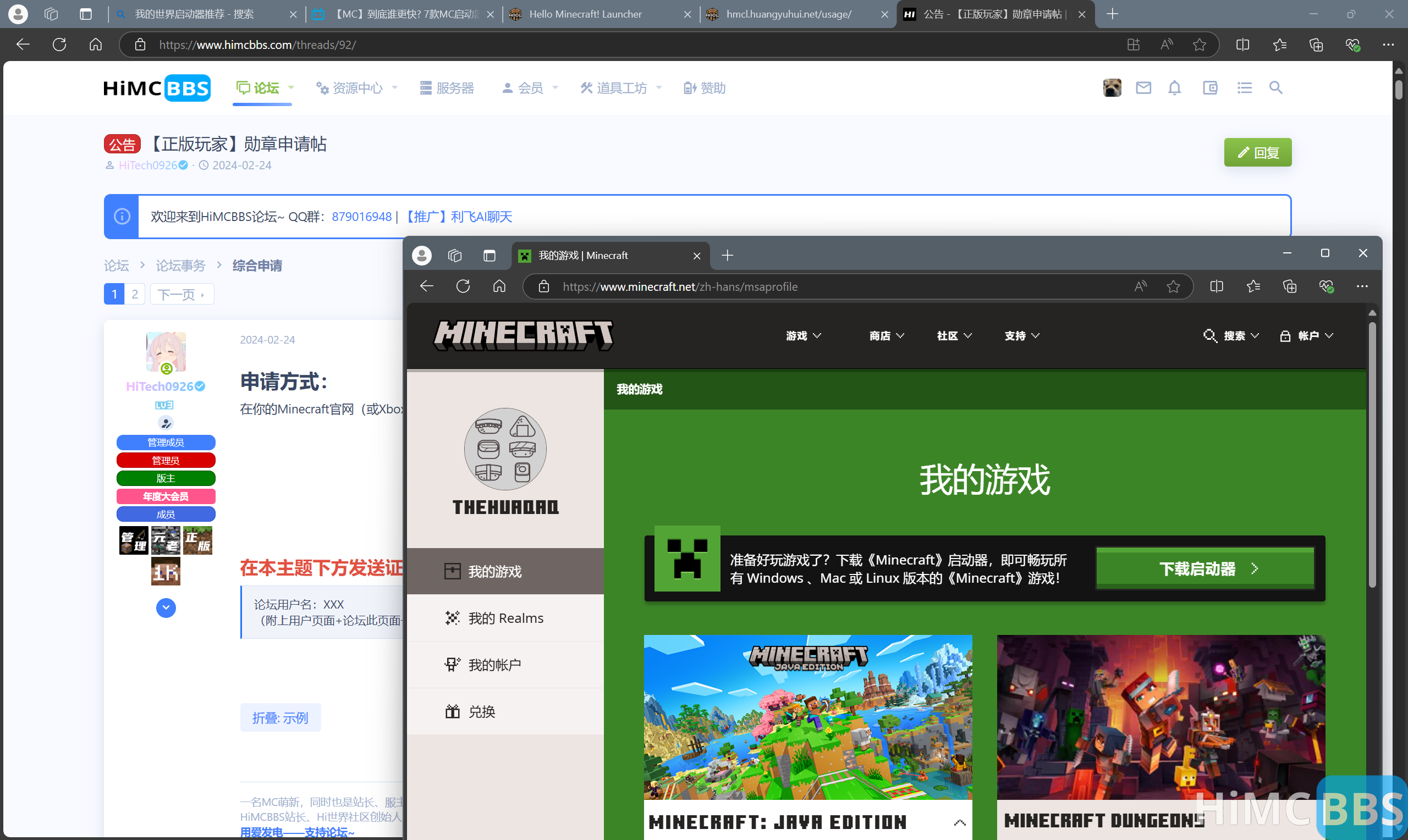
Task: Expand the 帐户 dropdown on Minecraft site
Action: click(1314, 336)
